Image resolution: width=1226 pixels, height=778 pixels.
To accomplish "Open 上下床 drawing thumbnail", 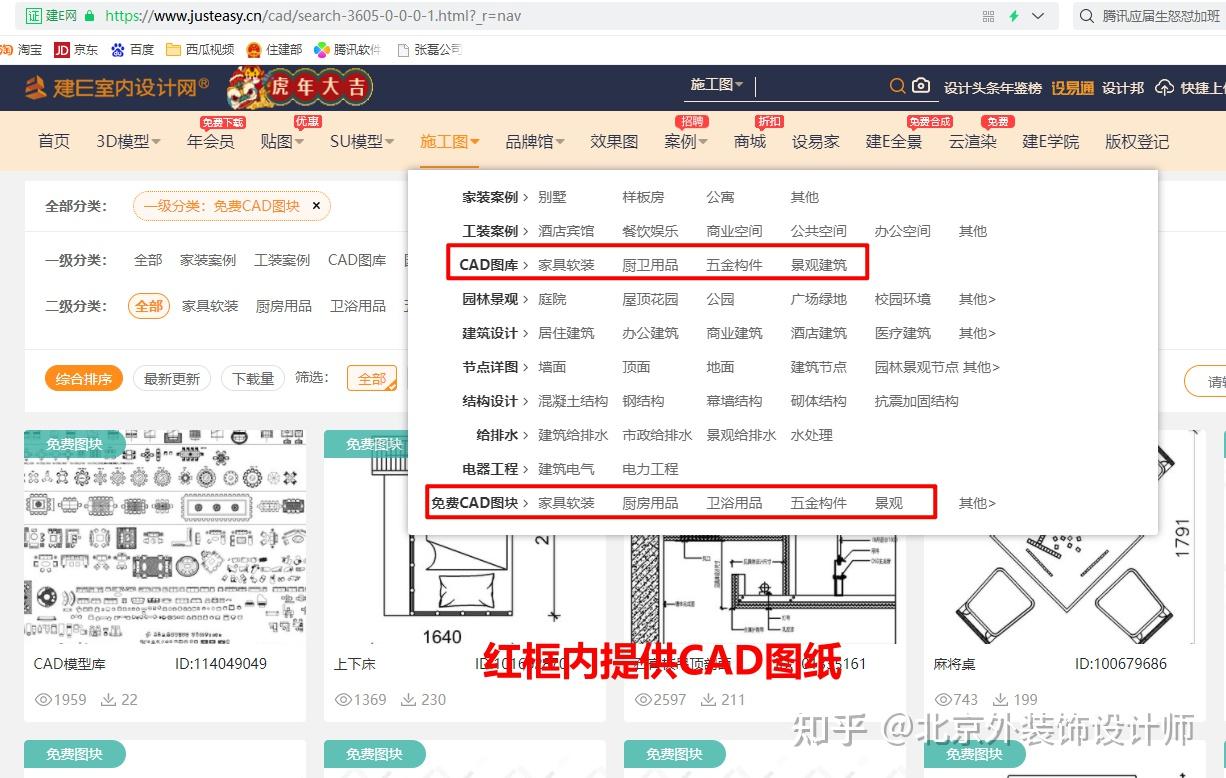I will tap(465, 536).
